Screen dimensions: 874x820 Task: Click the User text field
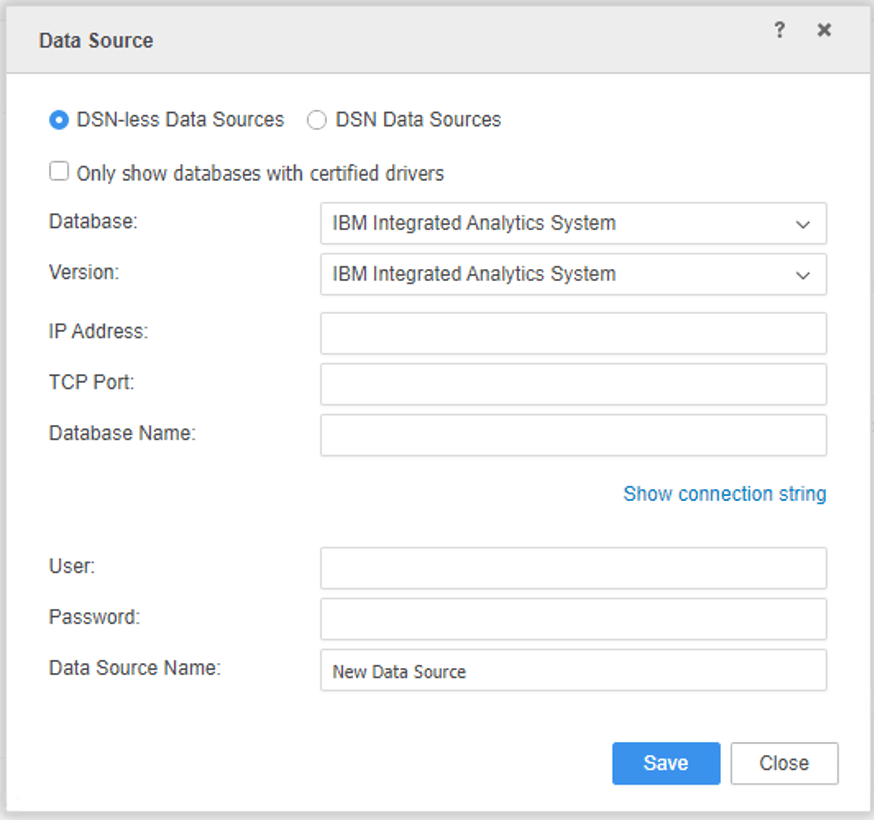pos(573,568)
